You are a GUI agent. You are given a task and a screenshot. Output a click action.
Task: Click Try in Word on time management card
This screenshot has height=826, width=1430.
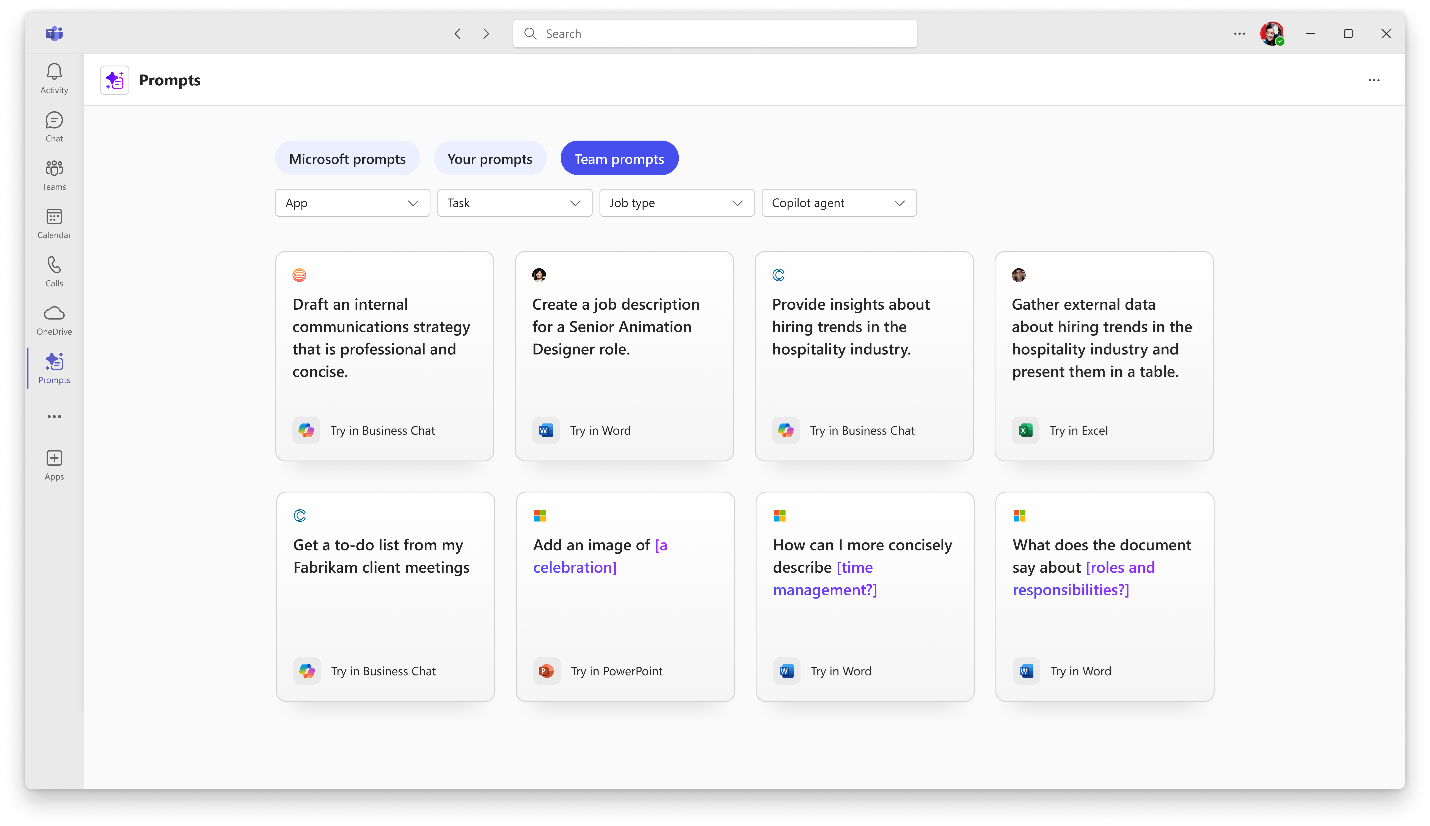click(x=841, y=672)
